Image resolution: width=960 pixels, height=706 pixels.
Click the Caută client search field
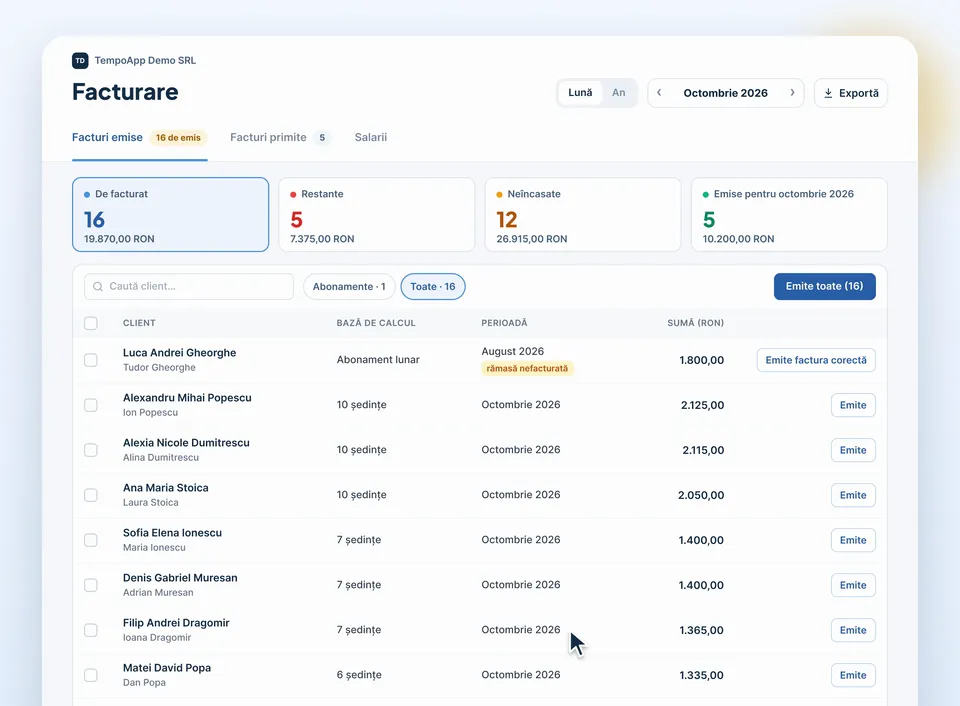click(189, 287)
